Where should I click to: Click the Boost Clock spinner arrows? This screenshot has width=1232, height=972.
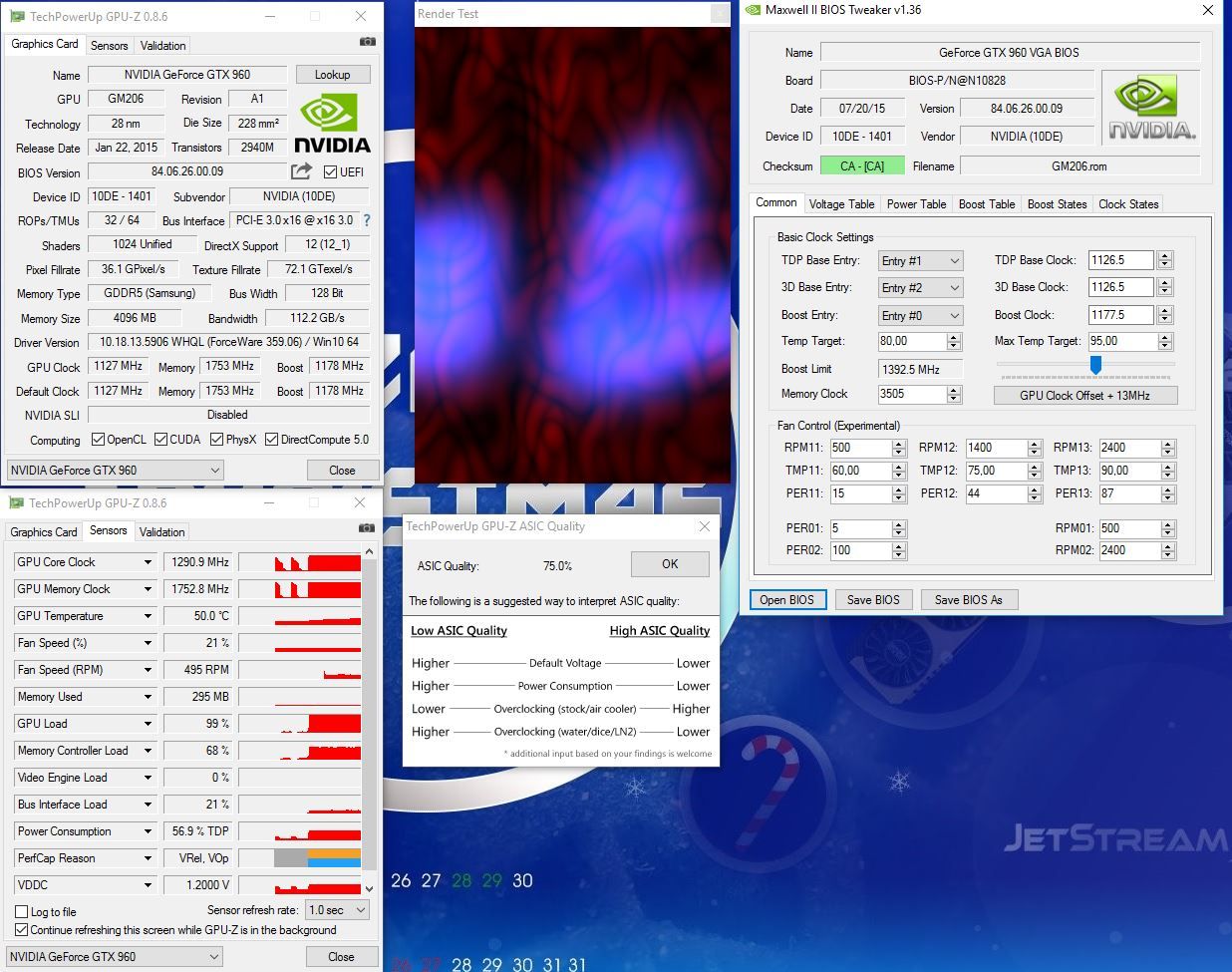(1165, 315)
